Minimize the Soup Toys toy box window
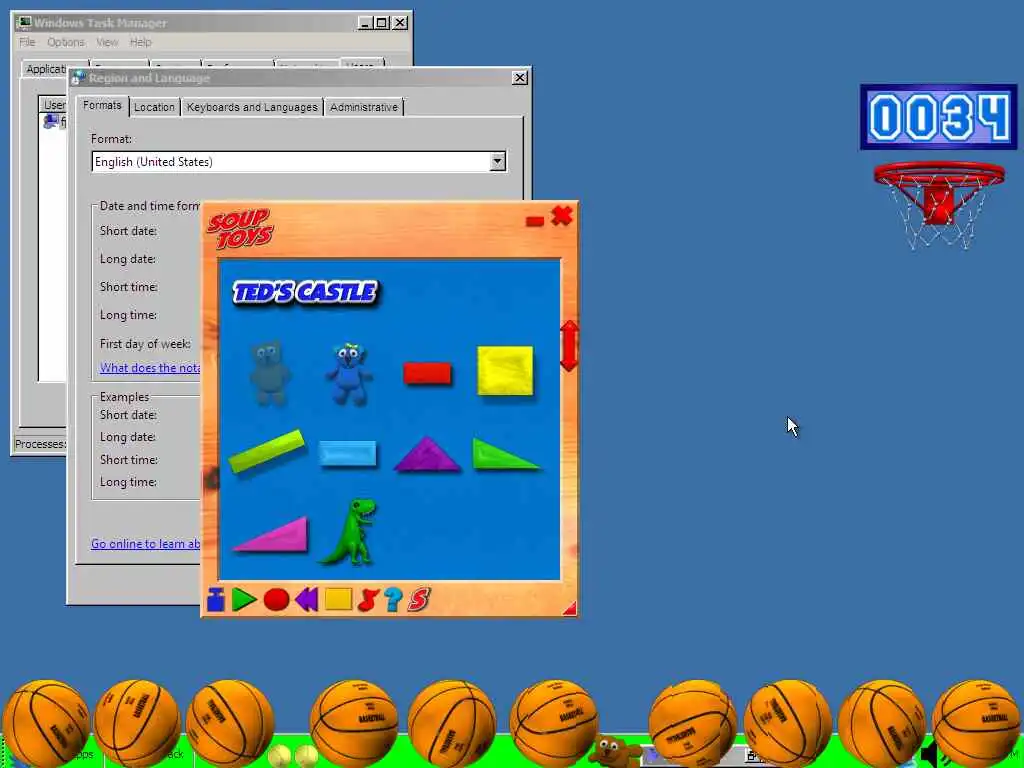Viewport: 1024px width, 768px height. click(x=535, y=221)
